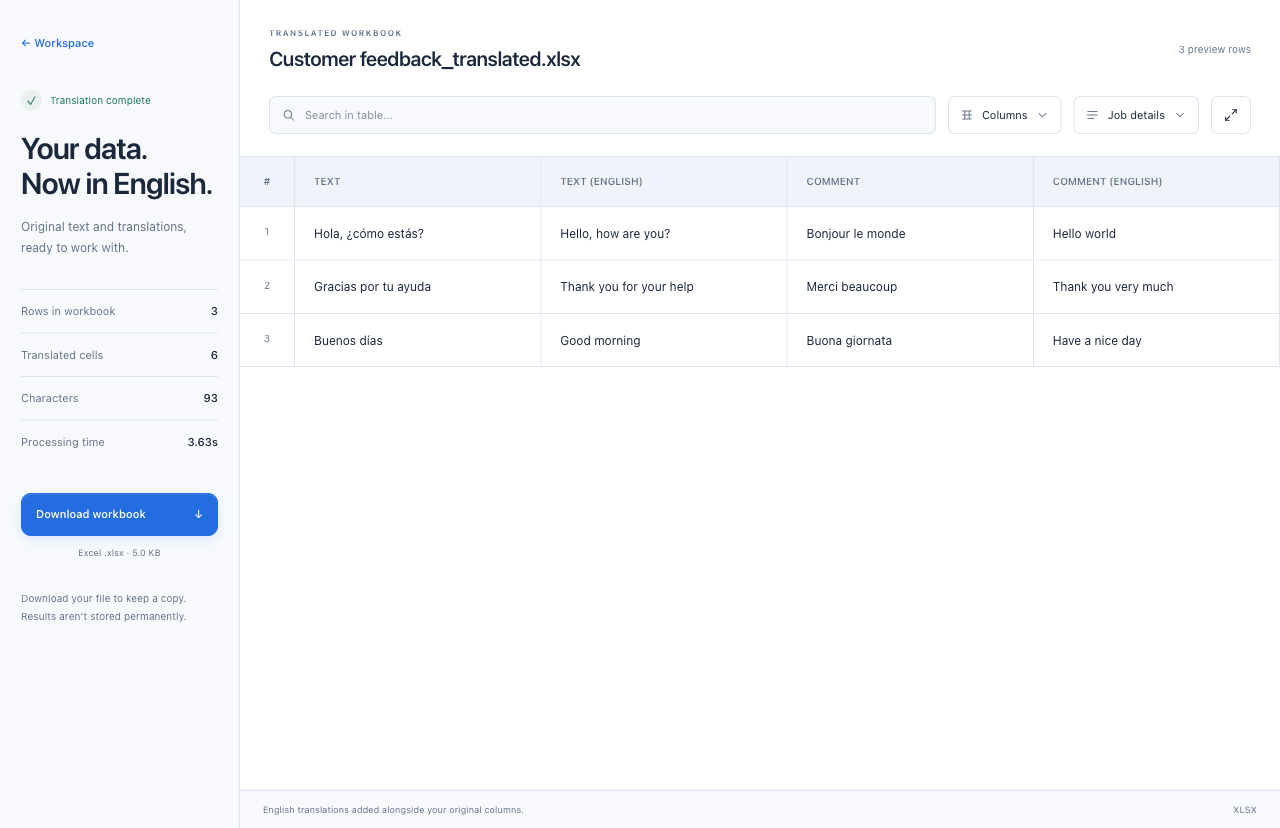
Task: Select the cell 'Hola, ¿cómo estás?'
Action: click(417, 234)
